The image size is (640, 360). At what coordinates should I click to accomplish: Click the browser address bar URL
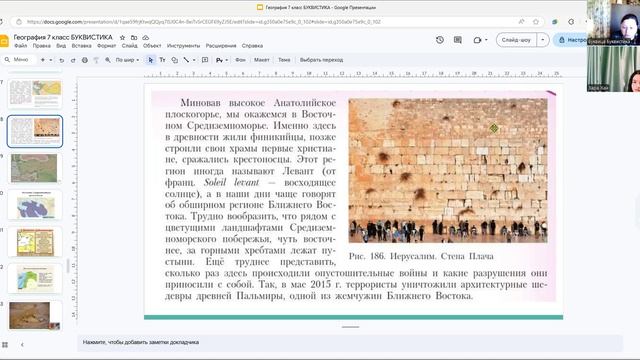point(203,22)
